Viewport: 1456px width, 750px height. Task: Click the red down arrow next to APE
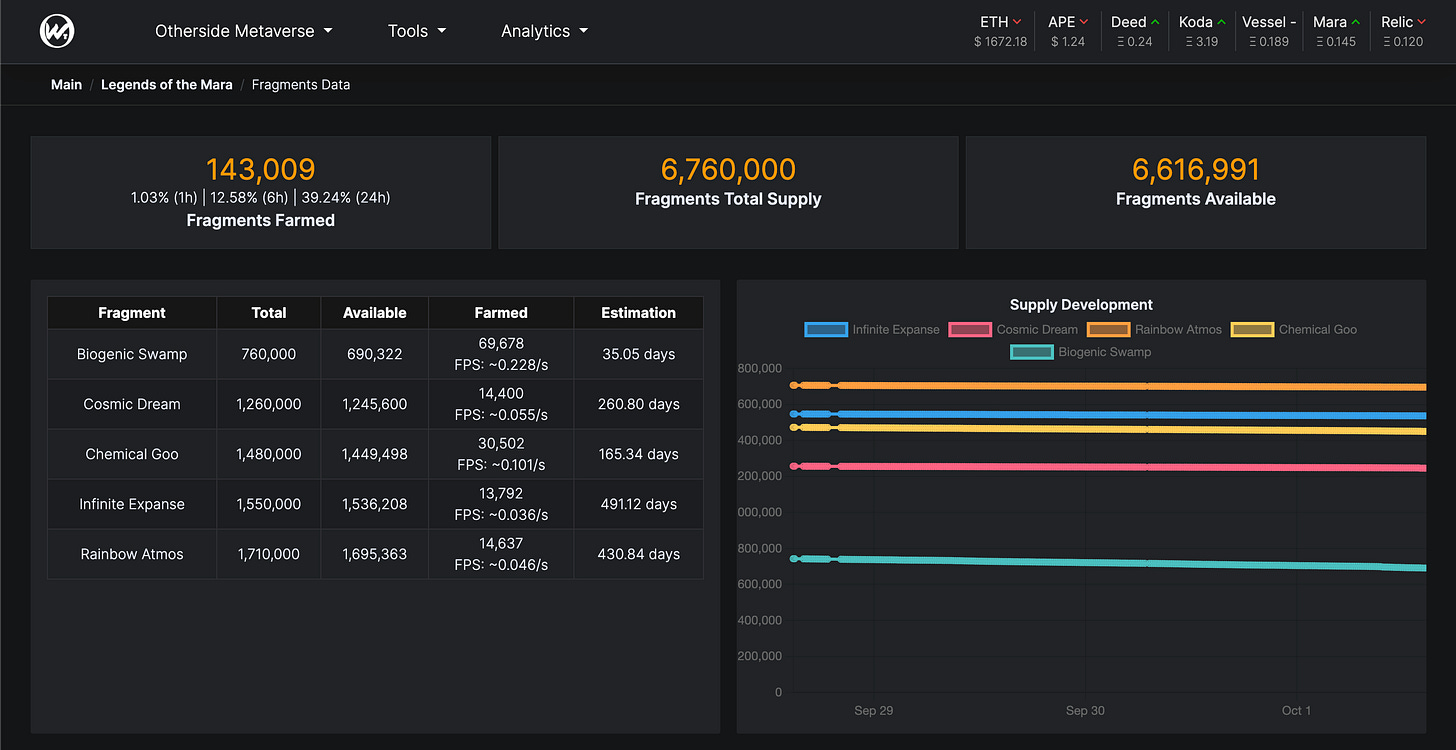coord(1084,22)
